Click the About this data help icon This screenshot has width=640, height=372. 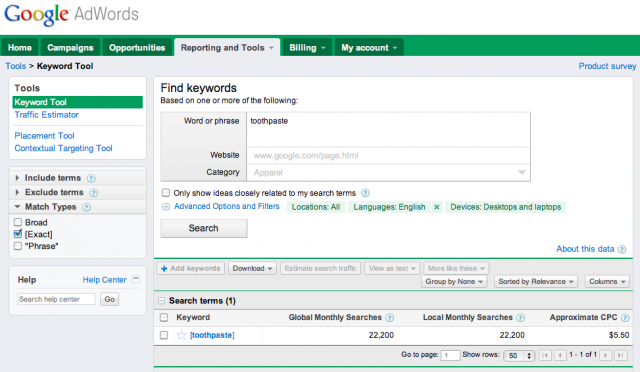[622, 249]
